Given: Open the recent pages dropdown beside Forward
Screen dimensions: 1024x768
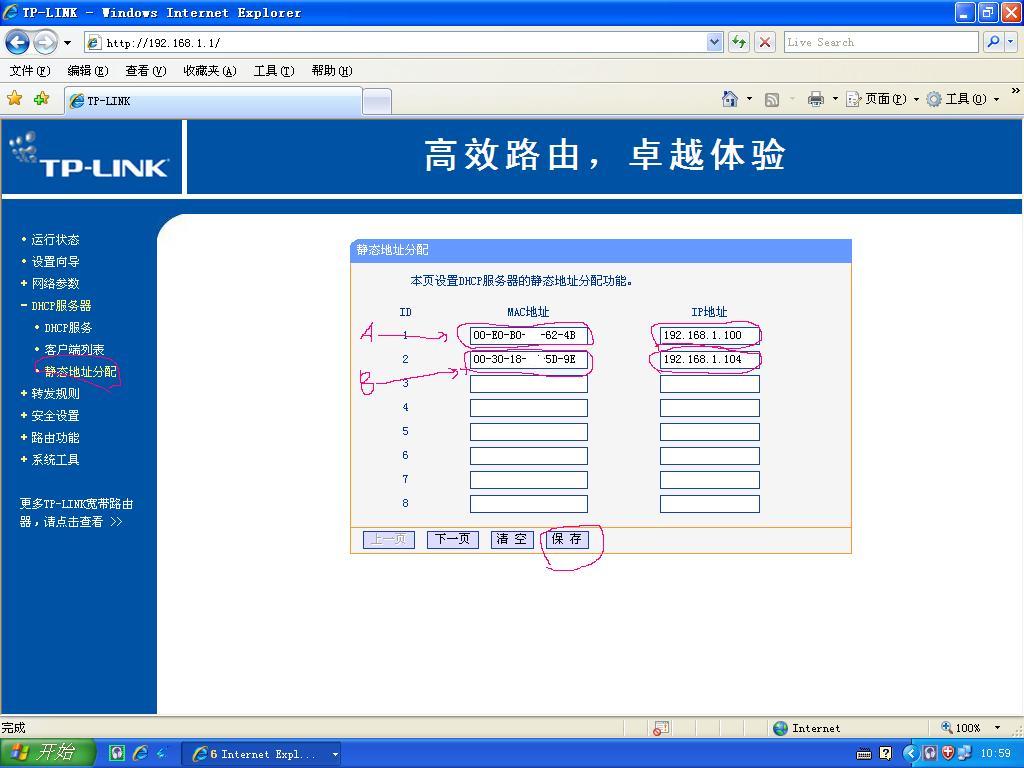Looking at the screenshot, I should 67,43.
